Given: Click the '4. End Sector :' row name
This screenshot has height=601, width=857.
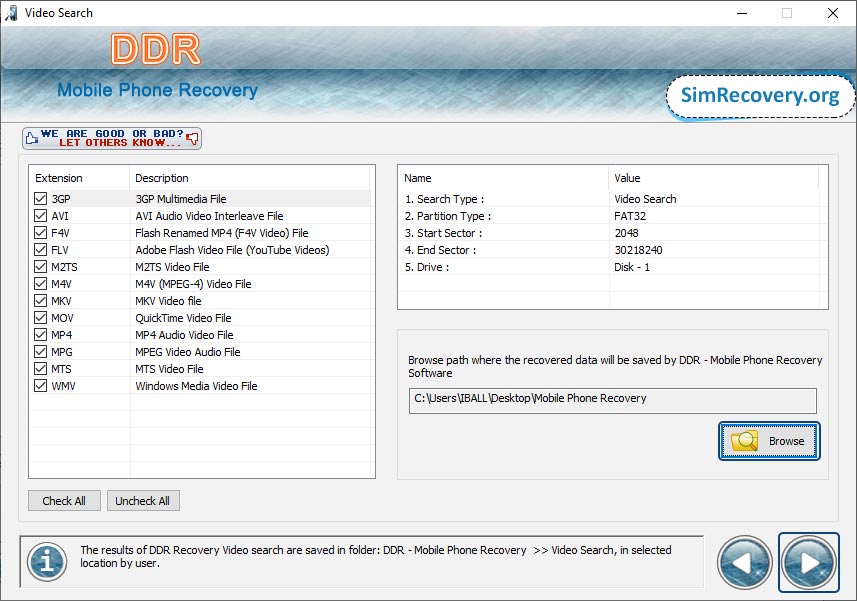Looking at the screenshot, I should (x=441, y=250).
